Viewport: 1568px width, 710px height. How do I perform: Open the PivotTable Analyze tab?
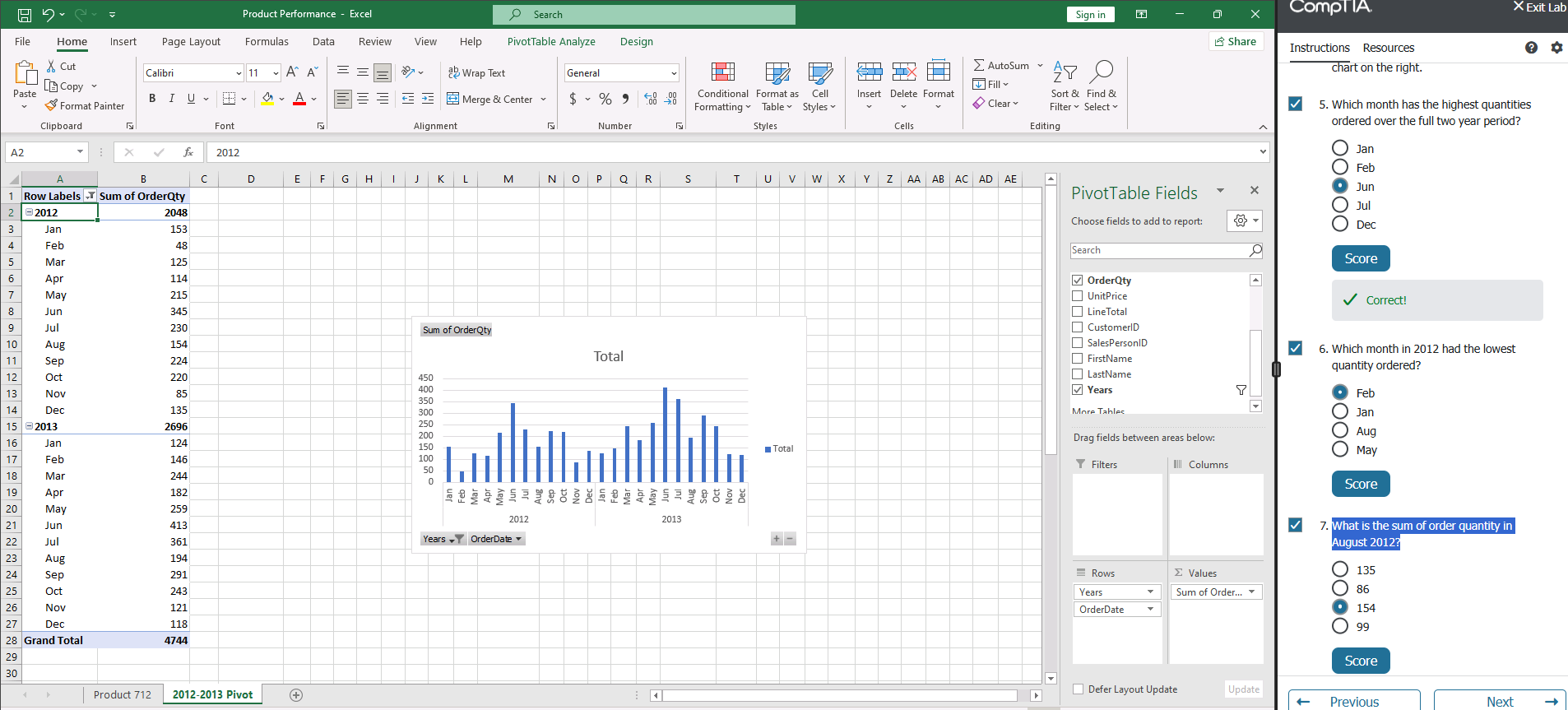tap(551, 42)
